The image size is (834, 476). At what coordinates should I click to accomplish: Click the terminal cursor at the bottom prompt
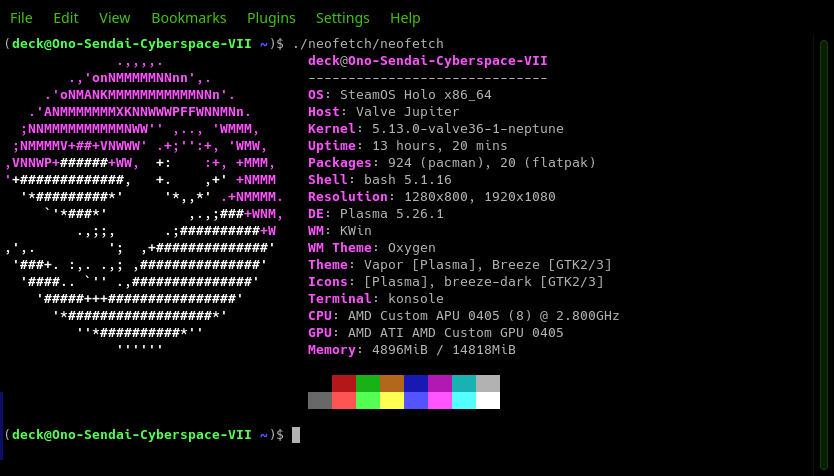click(x=296, y=435)
